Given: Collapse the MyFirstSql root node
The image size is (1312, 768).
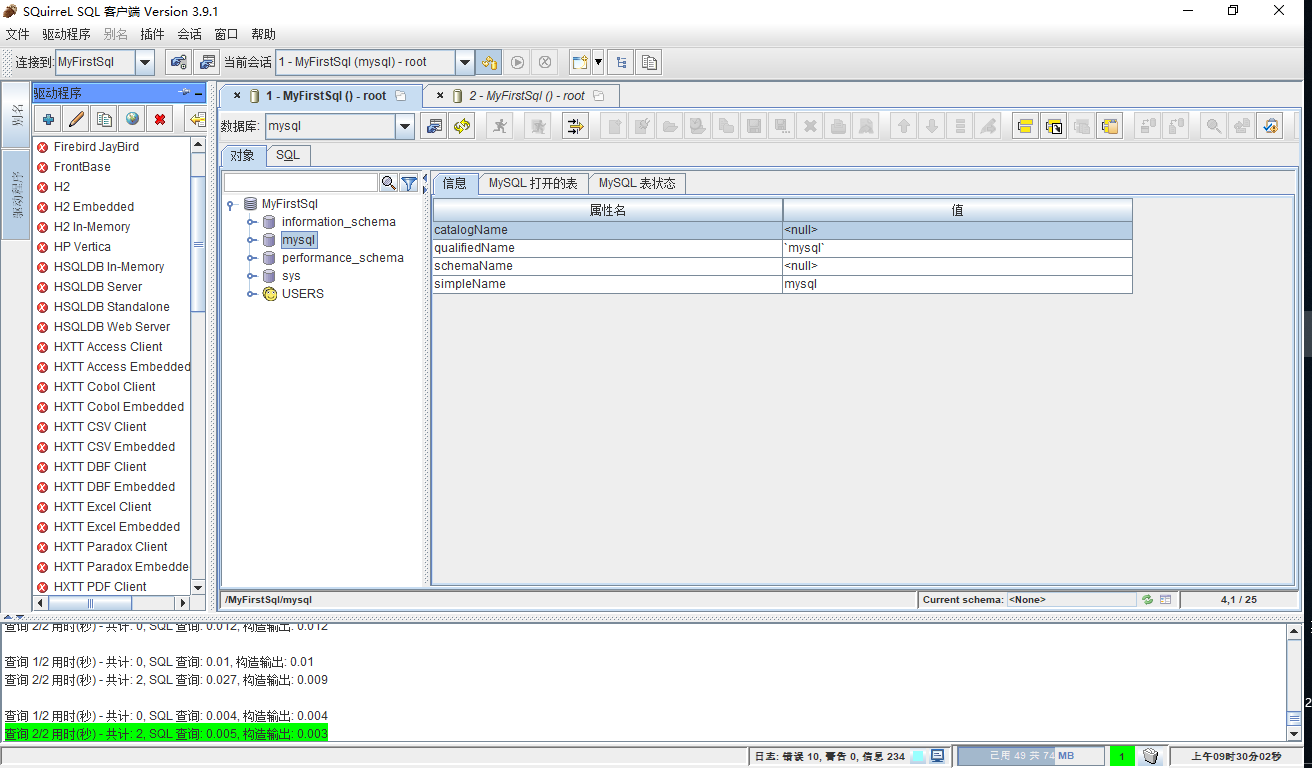Looking at the screenshot, I should (231, 204).
